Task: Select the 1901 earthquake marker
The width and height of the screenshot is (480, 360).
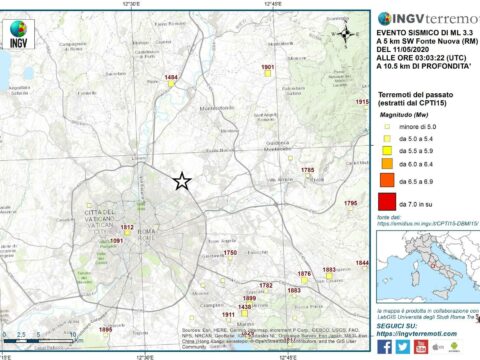Action: tap(267, 73)
